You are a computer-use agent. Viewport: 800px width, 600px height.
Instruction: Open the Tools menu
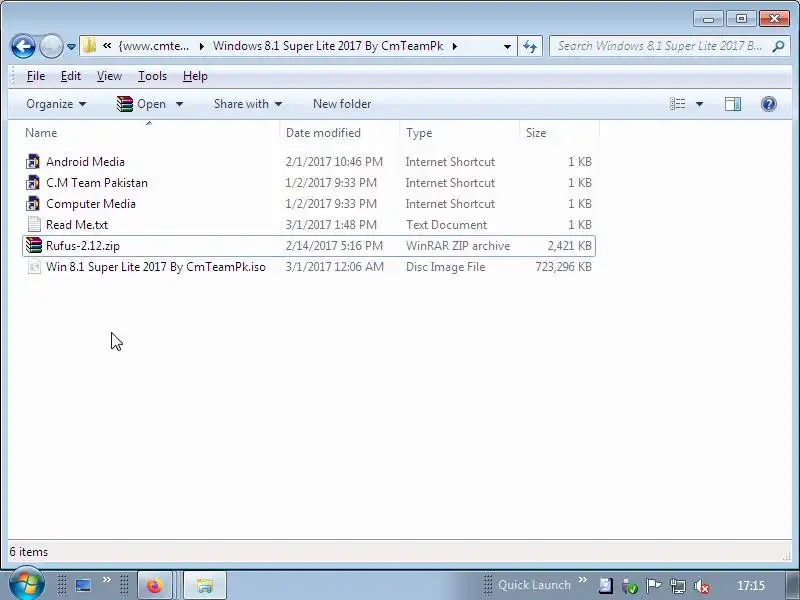[x=152, y=76]
